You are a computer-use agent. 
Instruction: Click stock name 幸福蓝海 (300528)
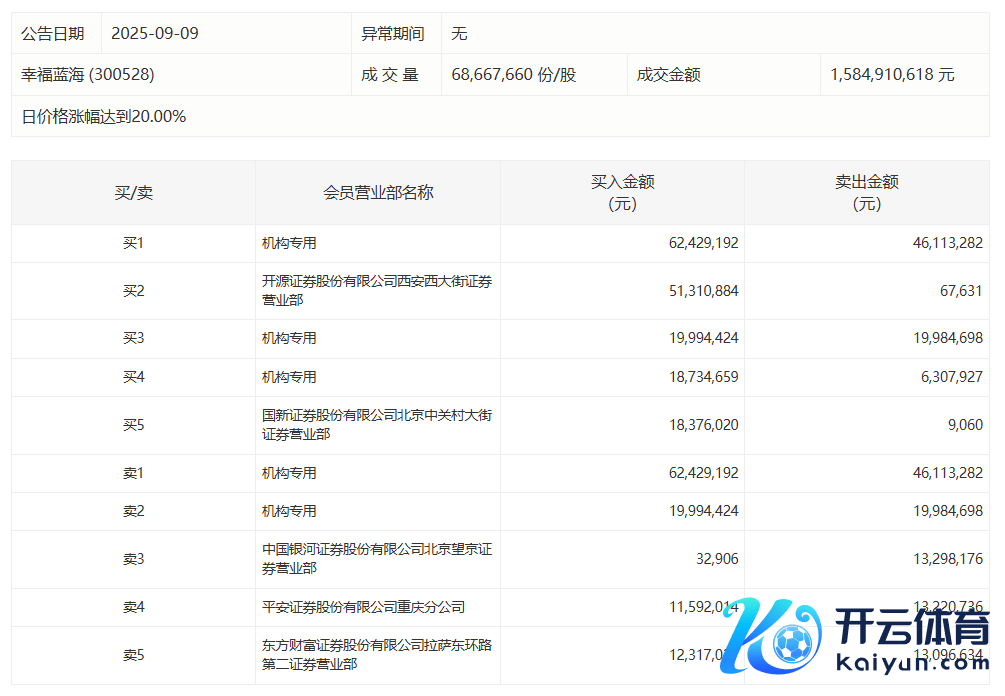(x=88, y=75)
